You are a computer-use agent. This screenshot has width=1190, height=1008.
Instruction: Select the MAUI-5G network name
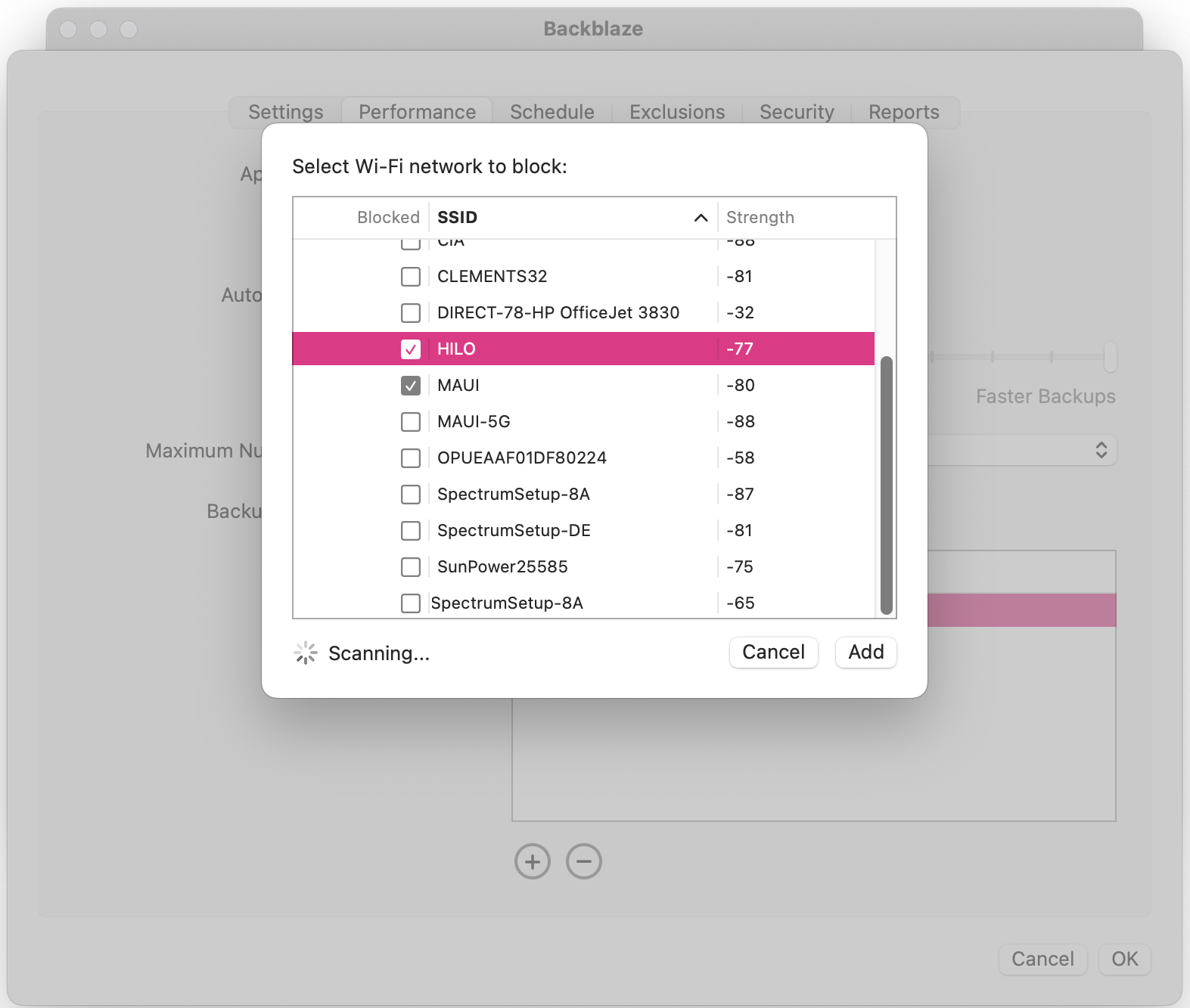coord(474,422)
